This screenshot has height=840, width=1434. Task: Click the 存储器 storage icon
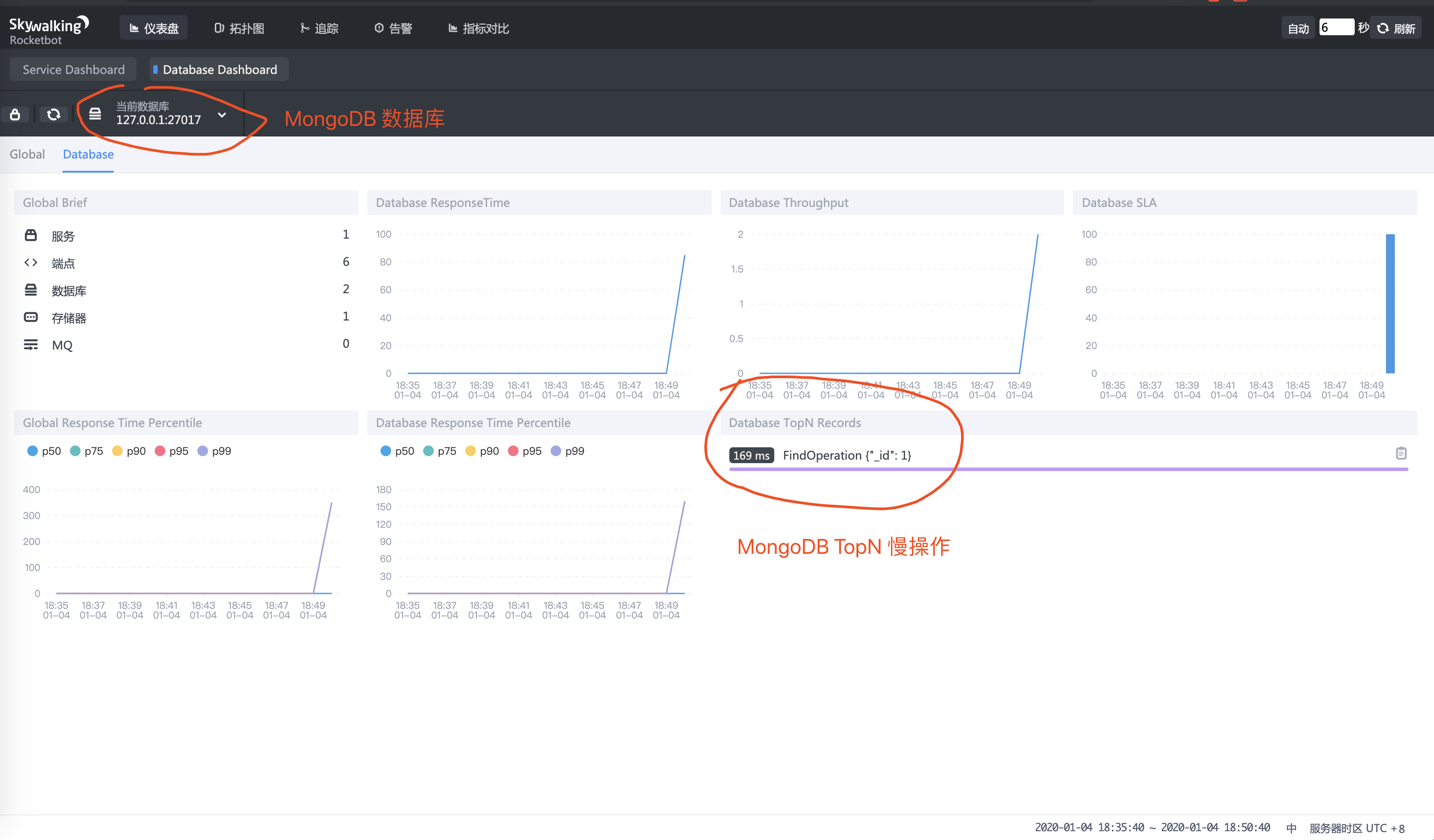tap(31, 317)
